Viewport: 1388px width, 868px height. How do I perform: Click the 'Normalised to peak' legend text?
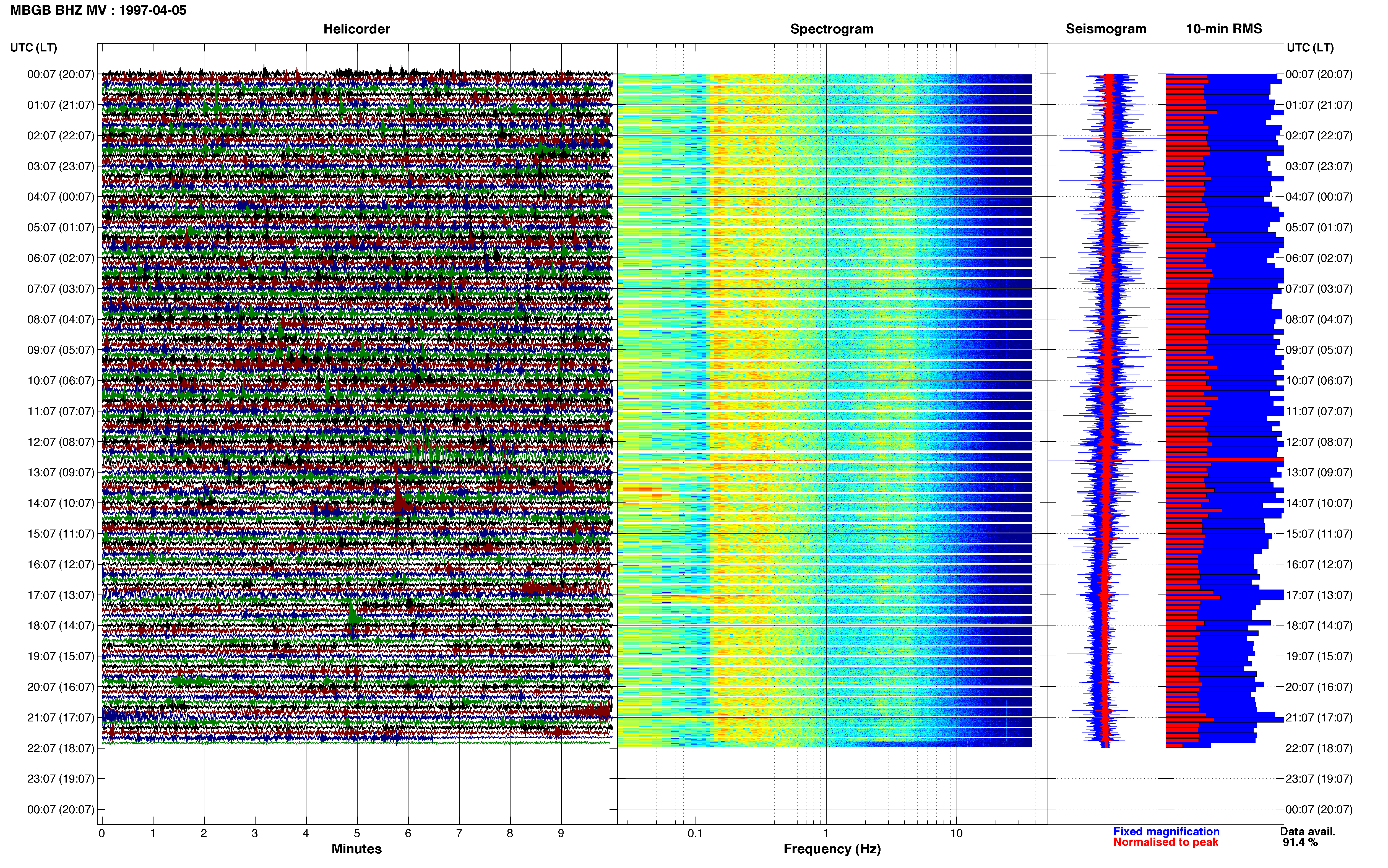tap(1165, 842)
